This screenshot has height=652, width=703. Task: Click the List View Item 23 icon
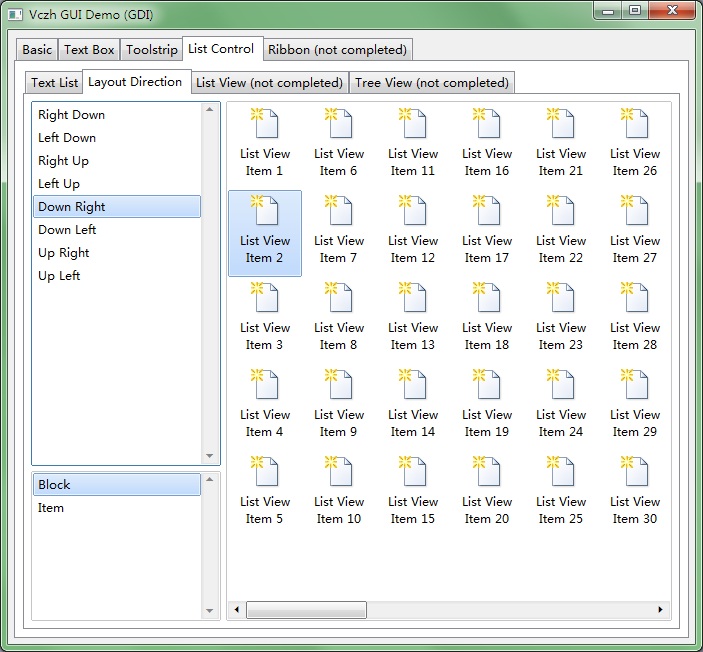[560, 297]
